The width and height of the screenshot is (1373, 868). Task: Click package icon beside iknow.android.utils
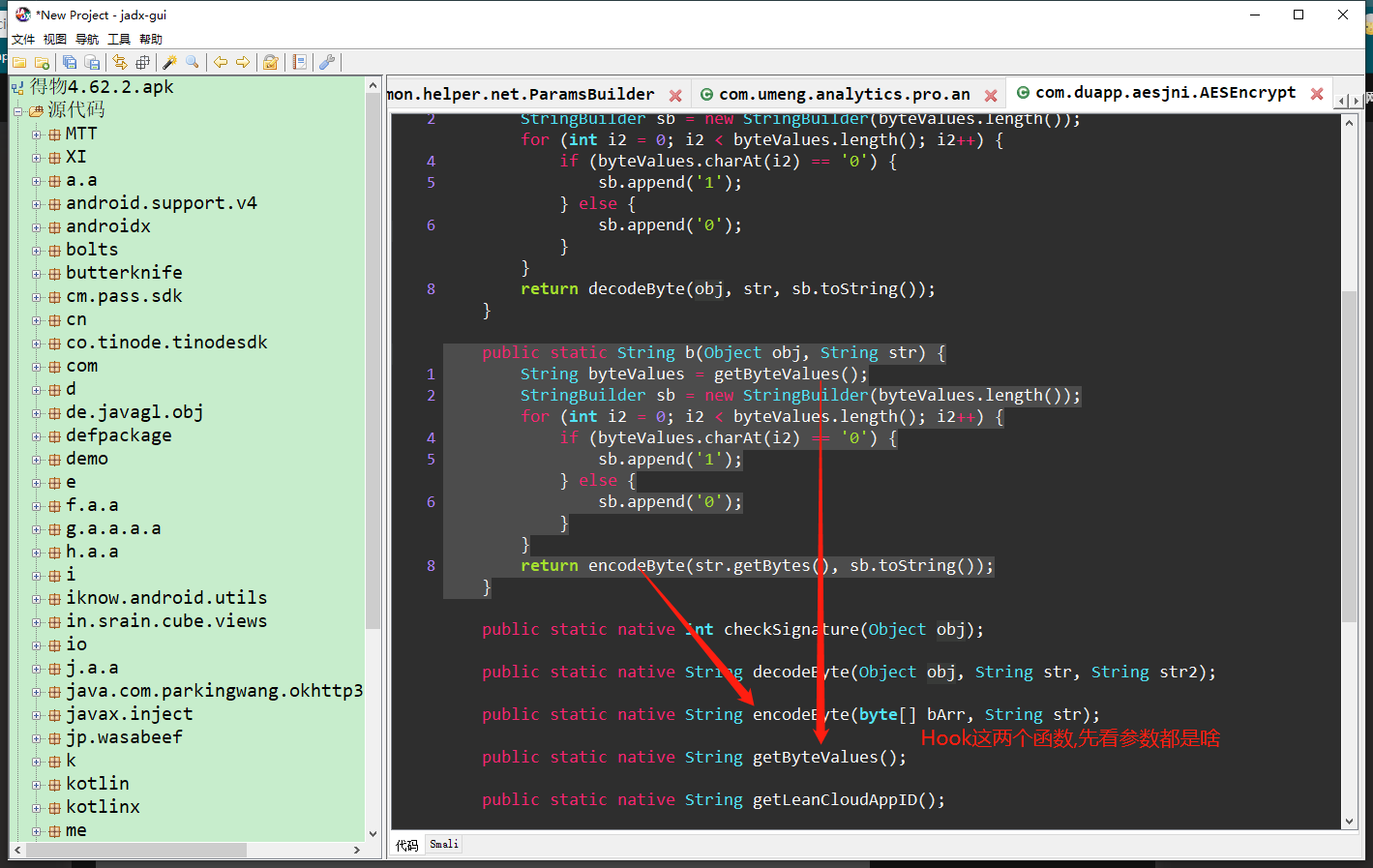(x=54, y=599)
